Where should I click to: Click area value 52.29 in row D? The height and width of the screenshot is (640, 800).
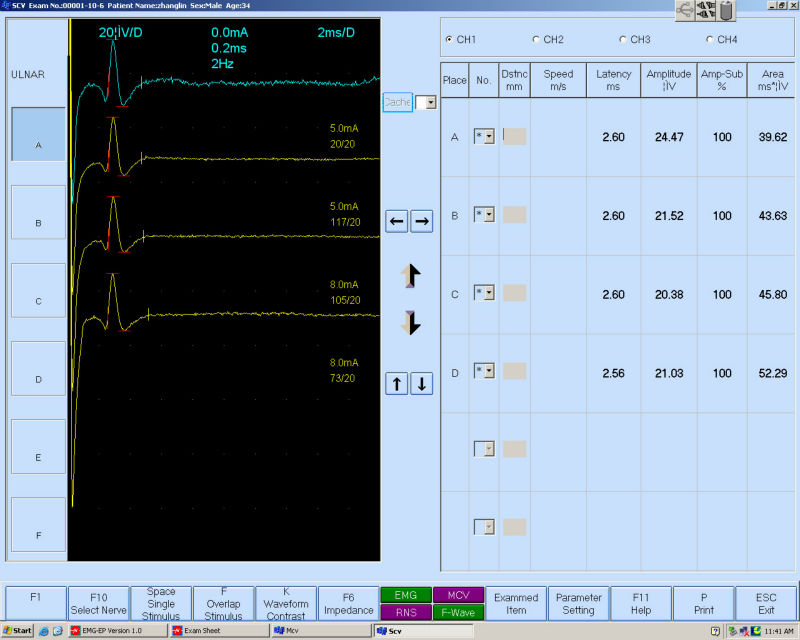(x=772, y=373)
